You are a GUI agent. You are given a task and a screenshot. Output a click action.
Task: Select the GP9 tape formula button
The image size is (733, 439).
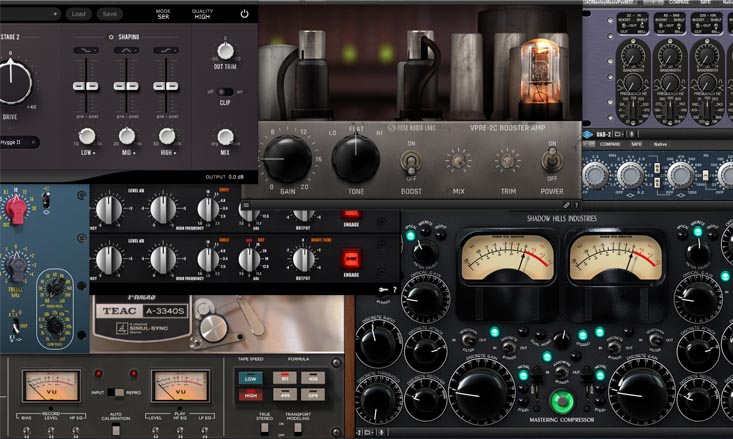coord(313,395)
